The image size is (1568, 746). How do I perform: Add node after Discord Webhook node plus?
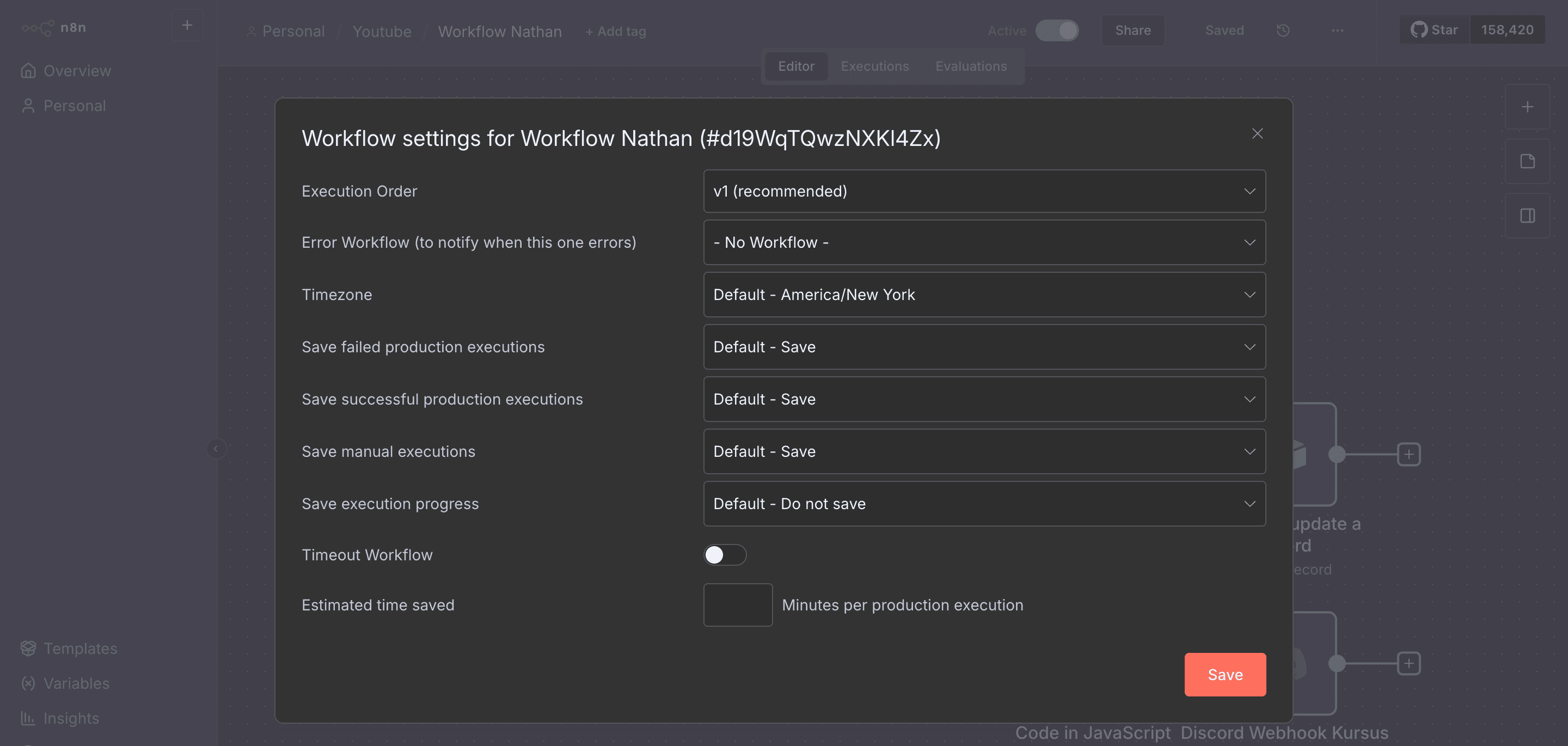(1408, 663)
